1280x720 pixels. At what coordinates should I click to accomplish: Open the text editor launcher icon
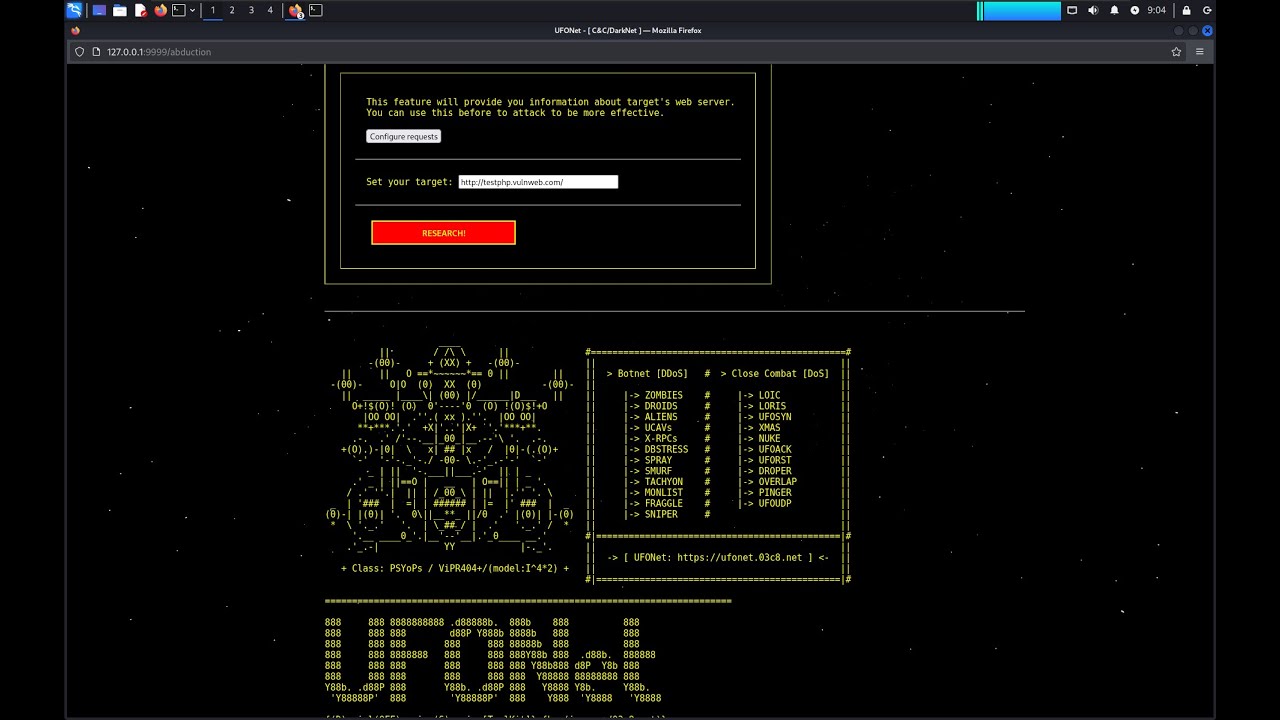(141, 10)
